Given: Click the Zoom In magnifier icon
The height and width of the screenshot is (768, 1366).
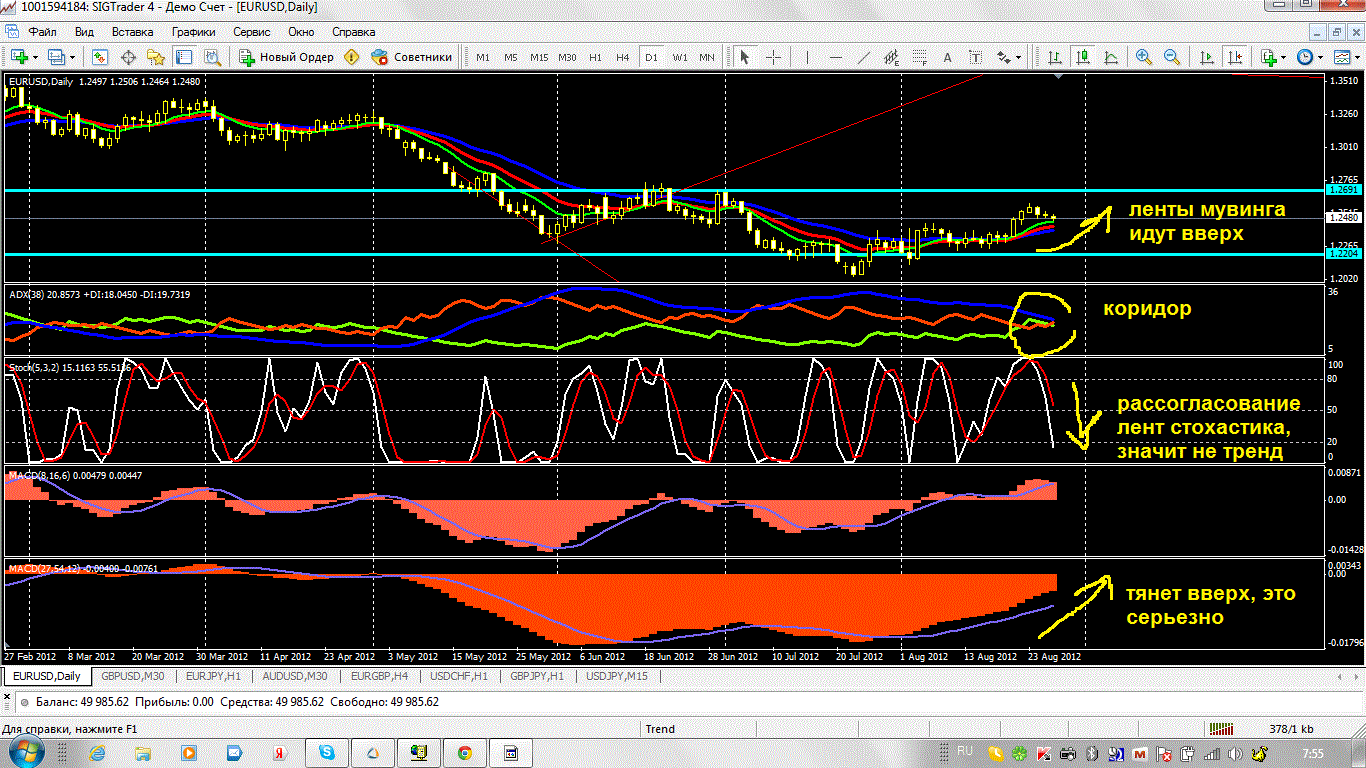Looking at the screenshot, I should 1143,57.
